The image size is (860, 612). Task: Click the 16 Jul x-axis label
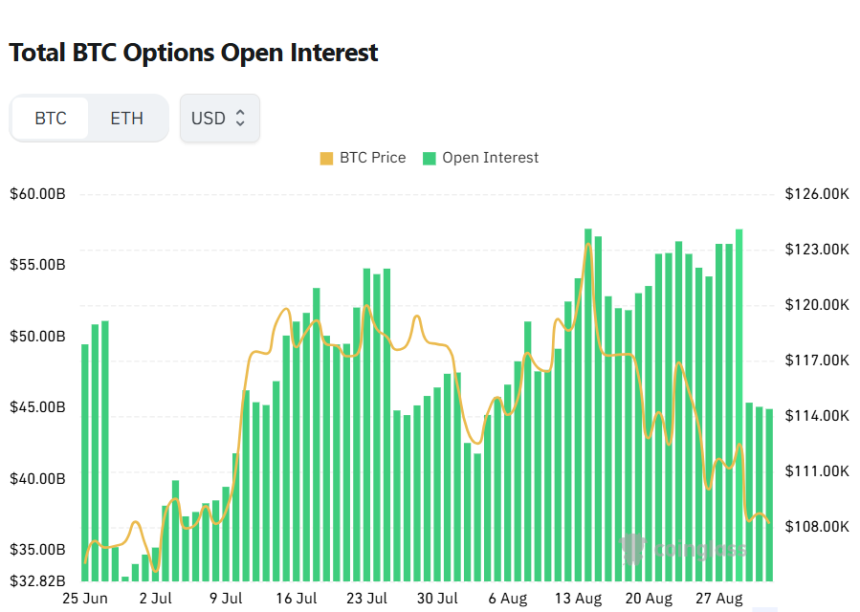296,598
